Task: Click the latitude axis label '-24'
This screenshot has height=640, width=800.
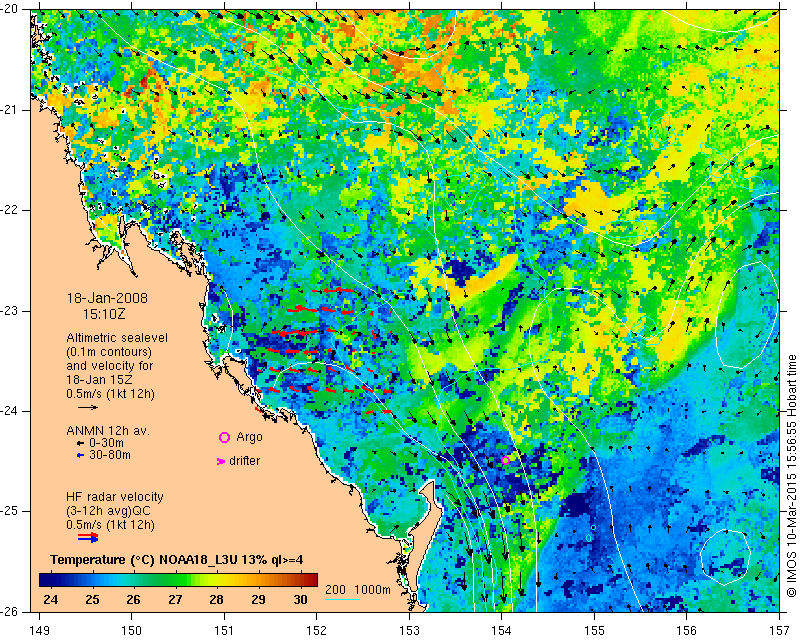Action: (9, 411)
